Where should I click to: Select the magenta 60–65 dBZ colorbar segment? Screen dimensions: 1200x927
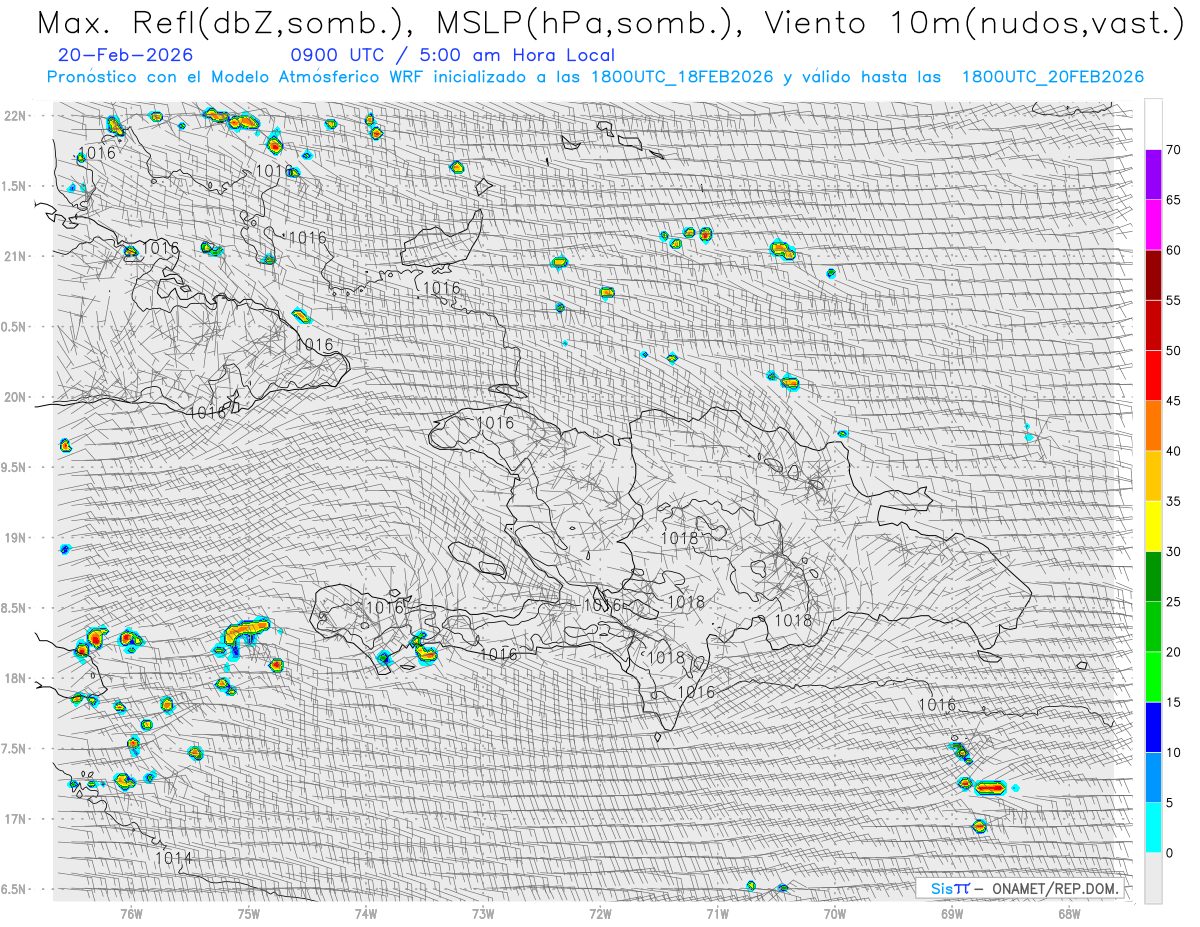click(x=1153, y=225)
